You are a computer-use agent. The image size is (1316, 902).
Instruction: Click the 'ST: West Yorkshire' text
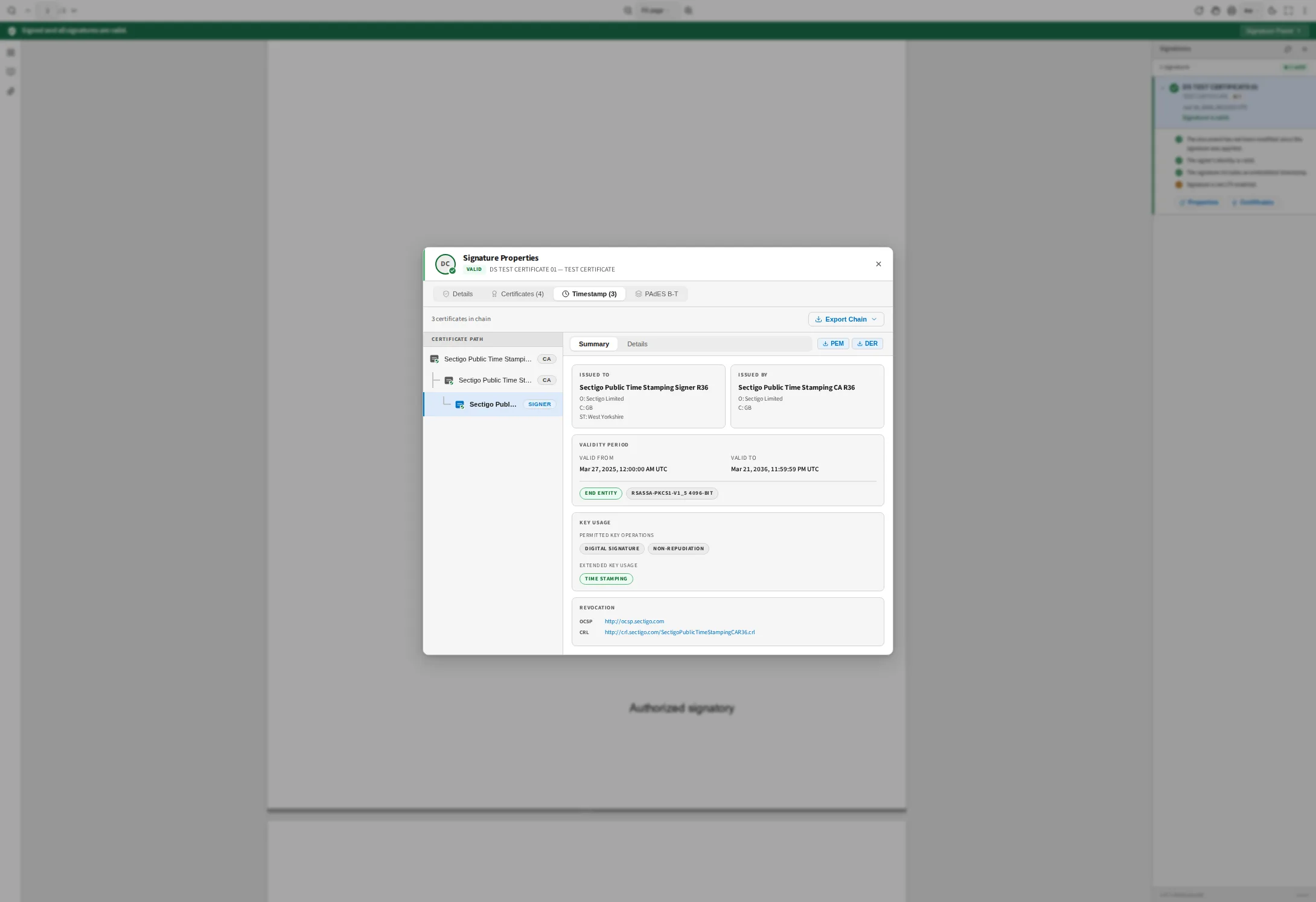tap(601, 417)
